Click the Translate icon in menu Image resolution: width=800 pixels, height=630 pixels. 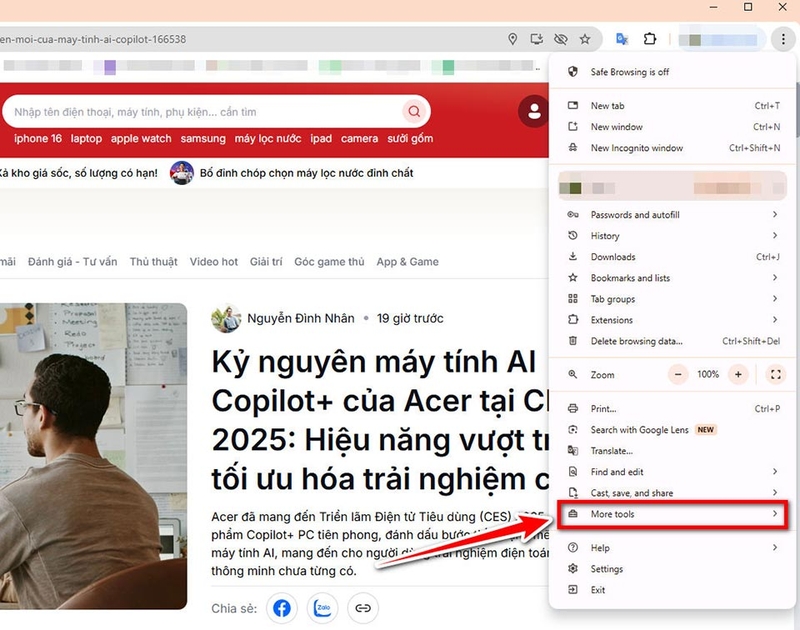[573, 450]
